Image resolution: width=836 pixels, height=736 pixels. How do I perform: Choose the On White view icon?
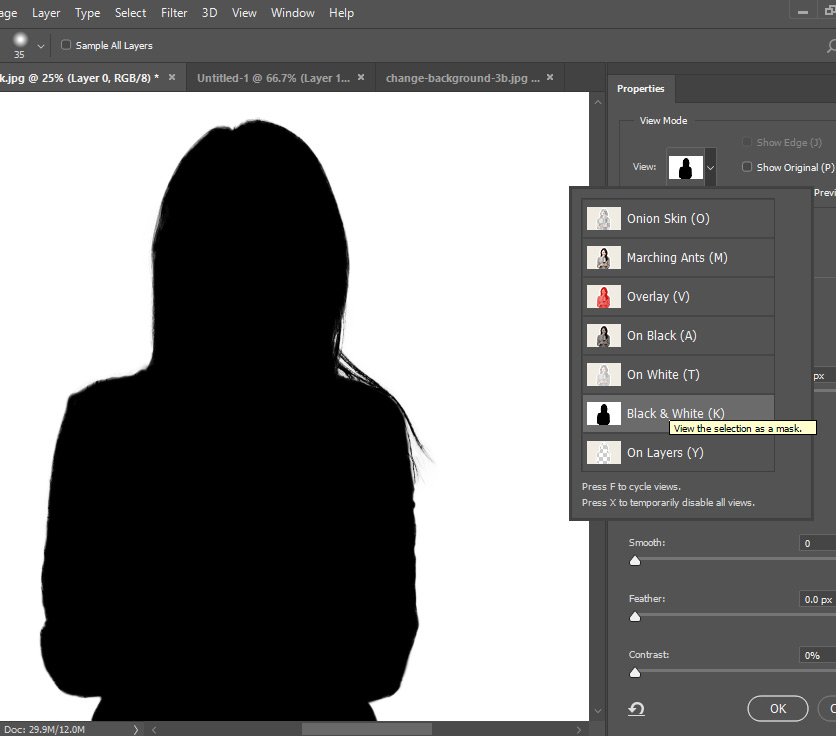point(603,375)
